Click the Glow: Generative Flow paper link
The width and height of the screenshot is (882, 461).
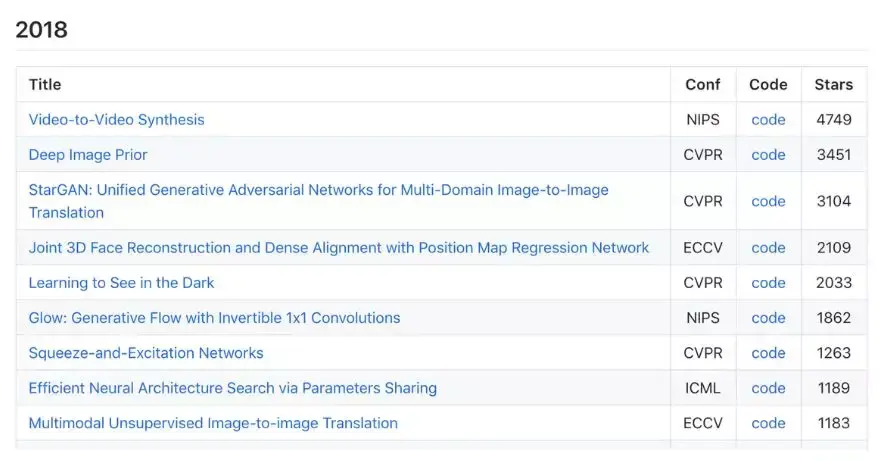click(x=214, y=318)
